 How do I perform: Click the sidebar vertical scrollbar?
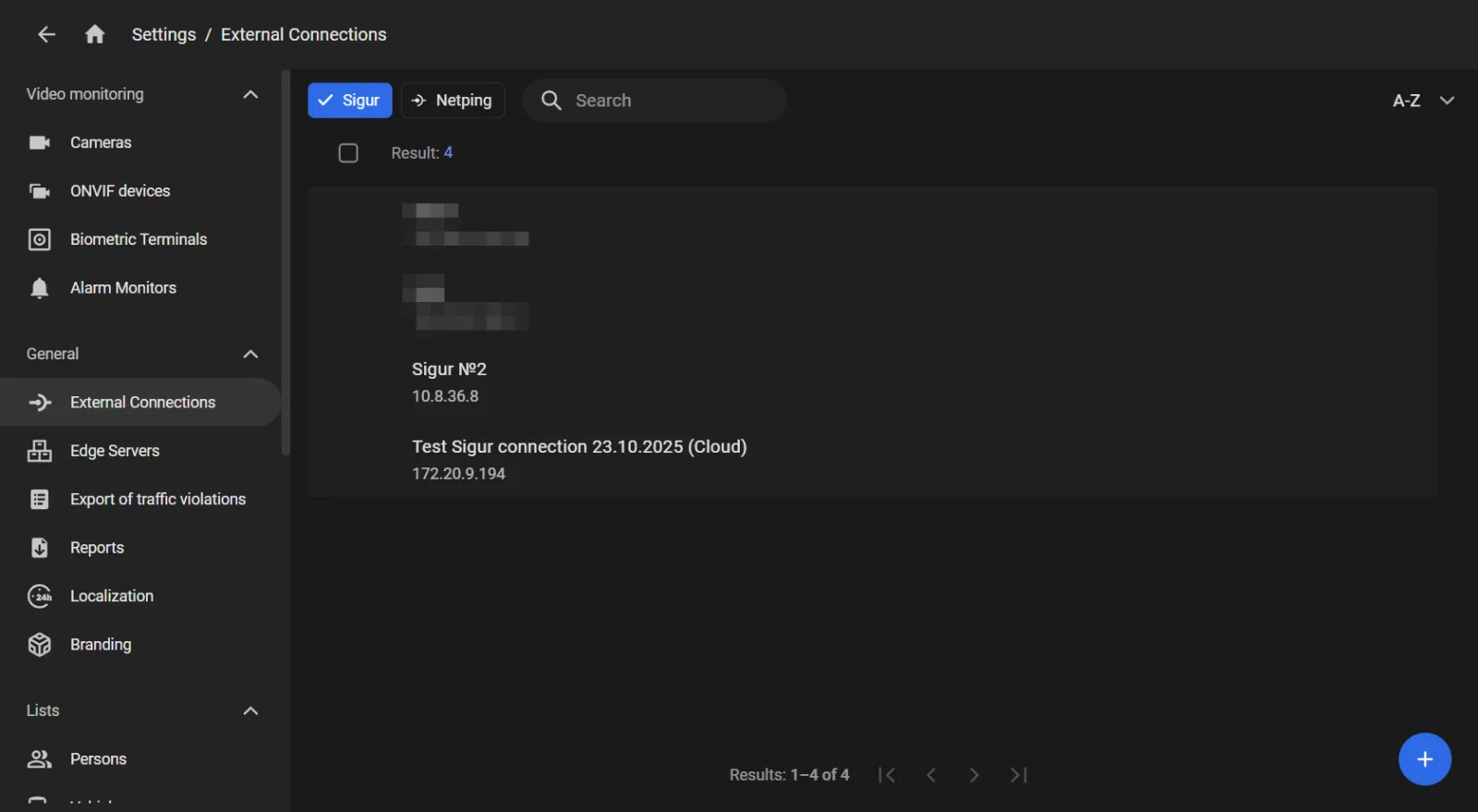[x=285, y=263]
